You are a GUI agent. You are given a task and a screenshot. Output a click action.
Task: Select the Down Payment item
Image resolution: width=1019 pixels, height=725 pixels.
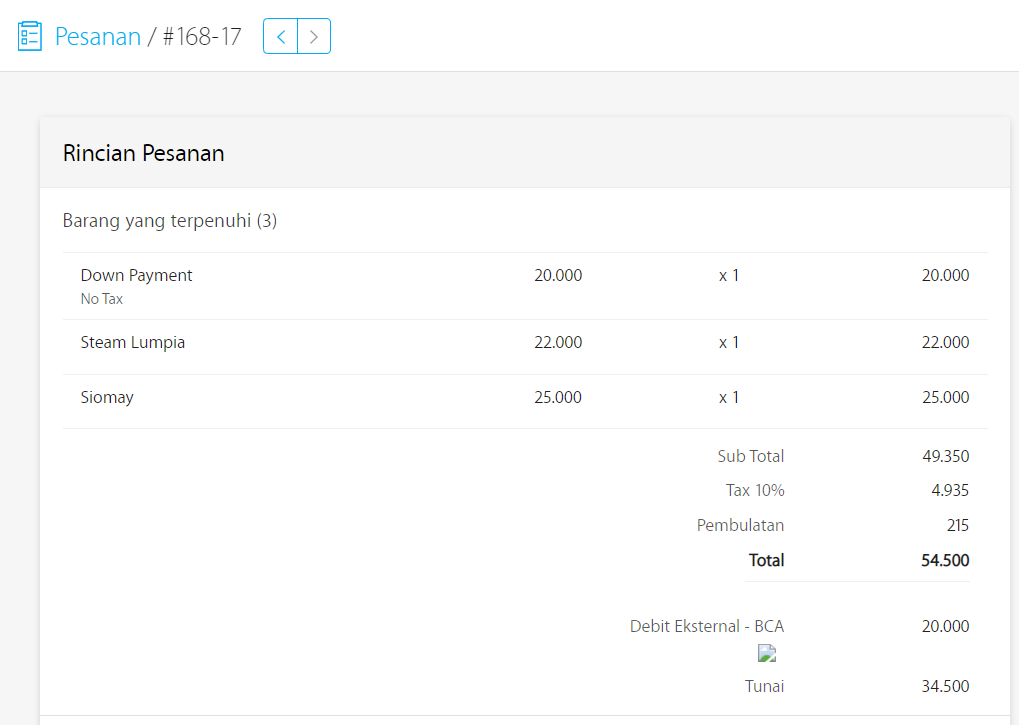pyautogui.click(x=137, y=275)
